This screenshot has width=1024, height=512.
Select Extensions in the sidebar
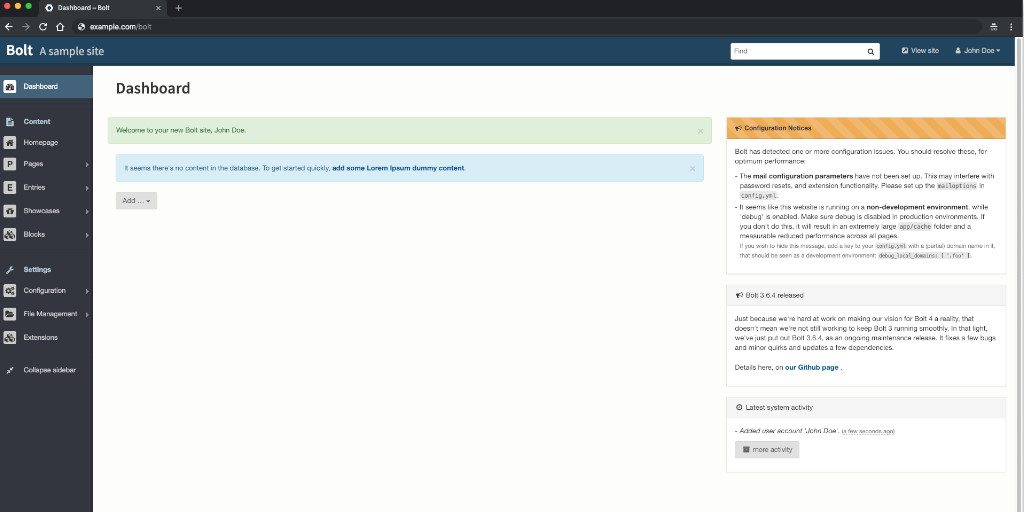[x=40, y=338]
